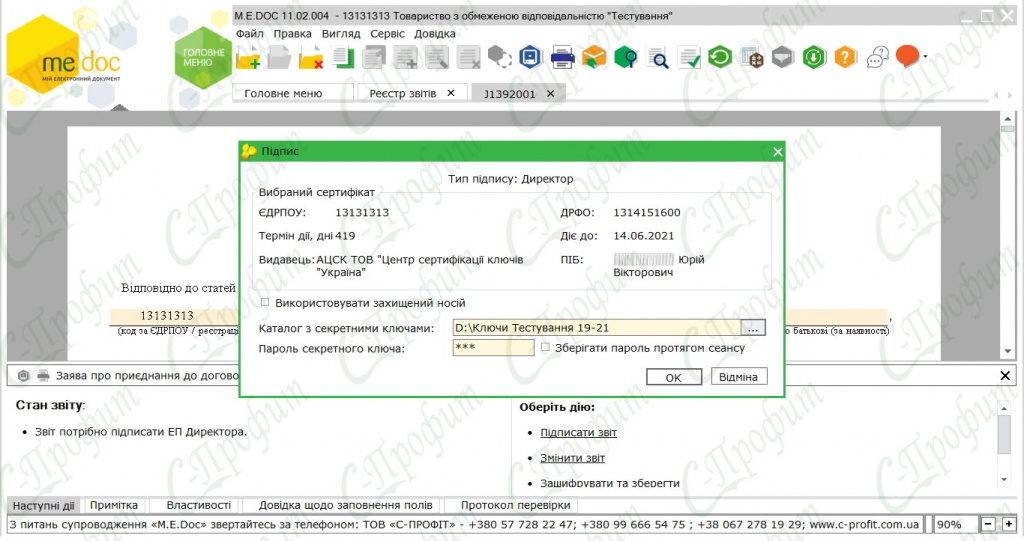Click document scrollbar up arrow

tap(1008, 119)
